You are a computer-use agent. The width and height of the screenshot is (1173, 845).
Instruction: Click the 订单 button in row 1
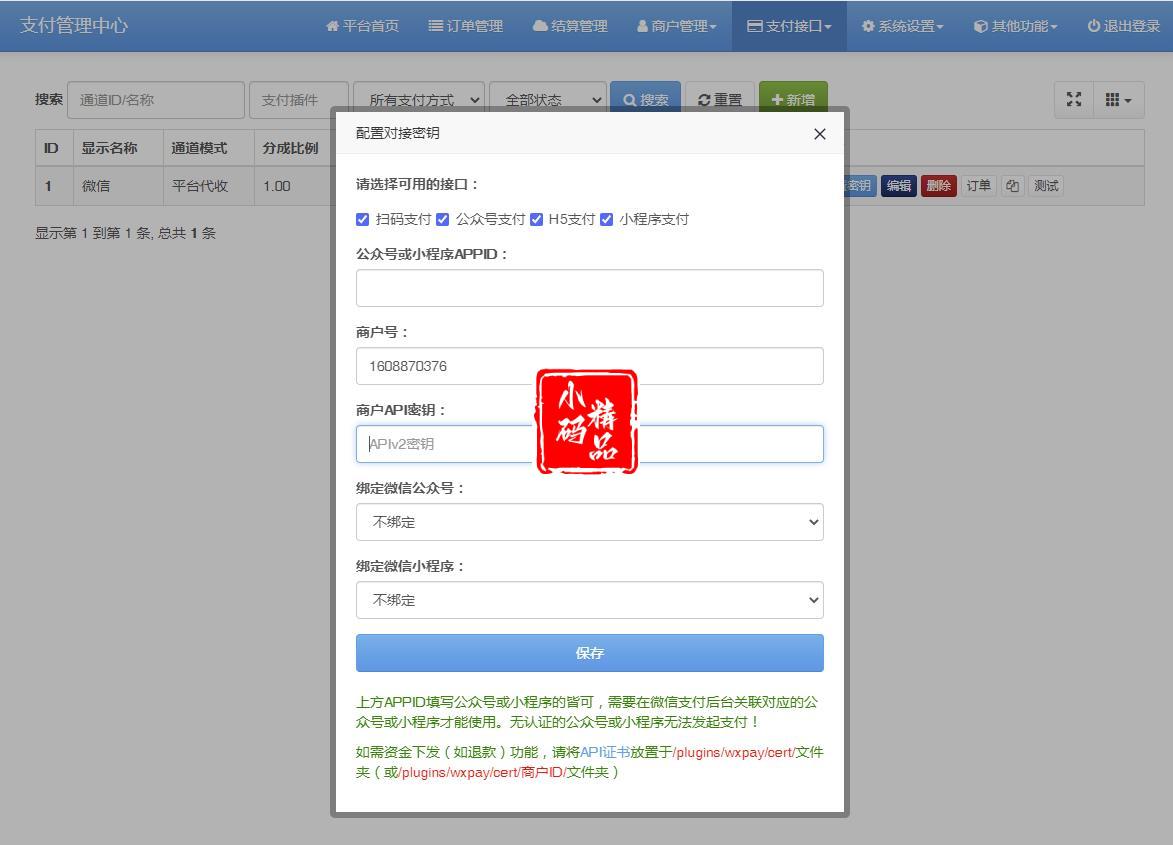coord(978,185)
